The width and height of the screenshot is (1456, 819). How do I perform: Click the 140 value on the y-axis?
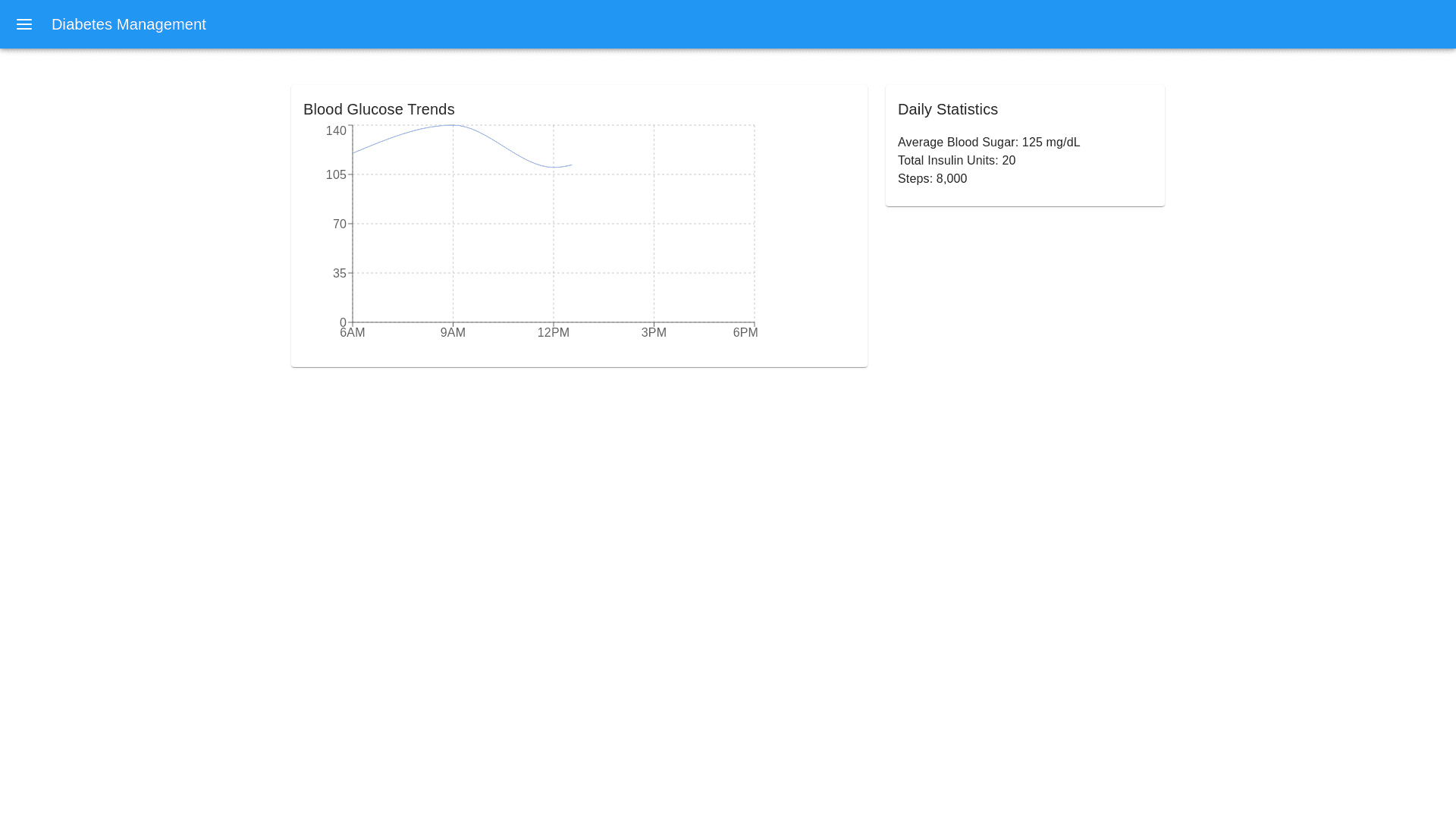[x=336, y=131]
